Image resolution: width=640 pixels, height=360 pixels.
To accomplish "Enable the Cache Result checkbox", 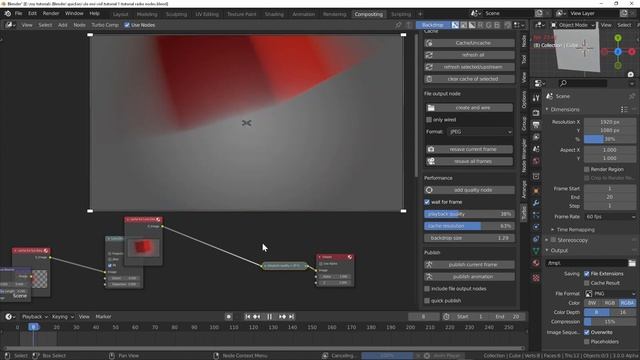I will point(587,283).
